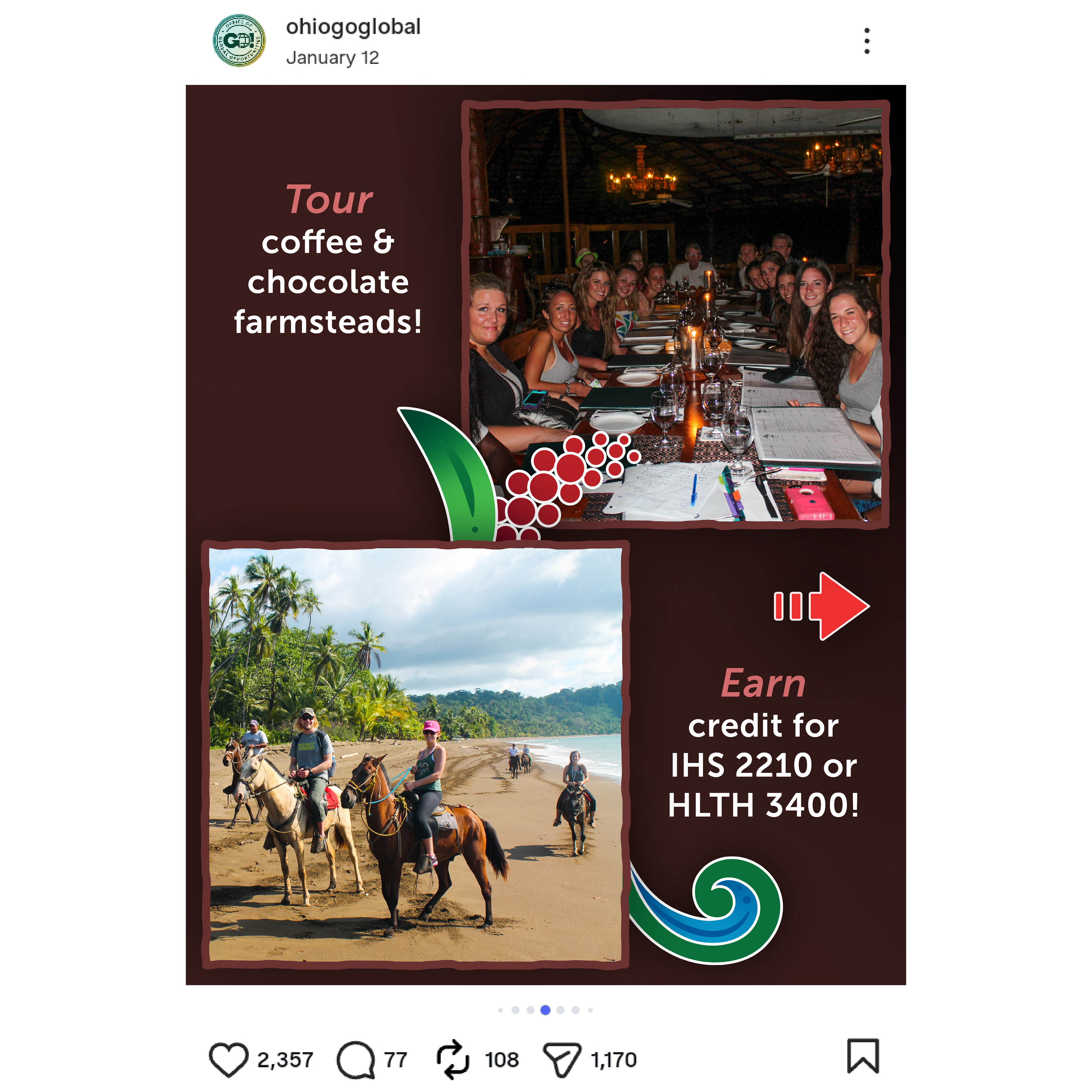Image resolution: width=1092 pixels, height=1092 pixels.
Task: Open the beach horseback riding photo
Action: pyautogui.click(x=415, y=754)
